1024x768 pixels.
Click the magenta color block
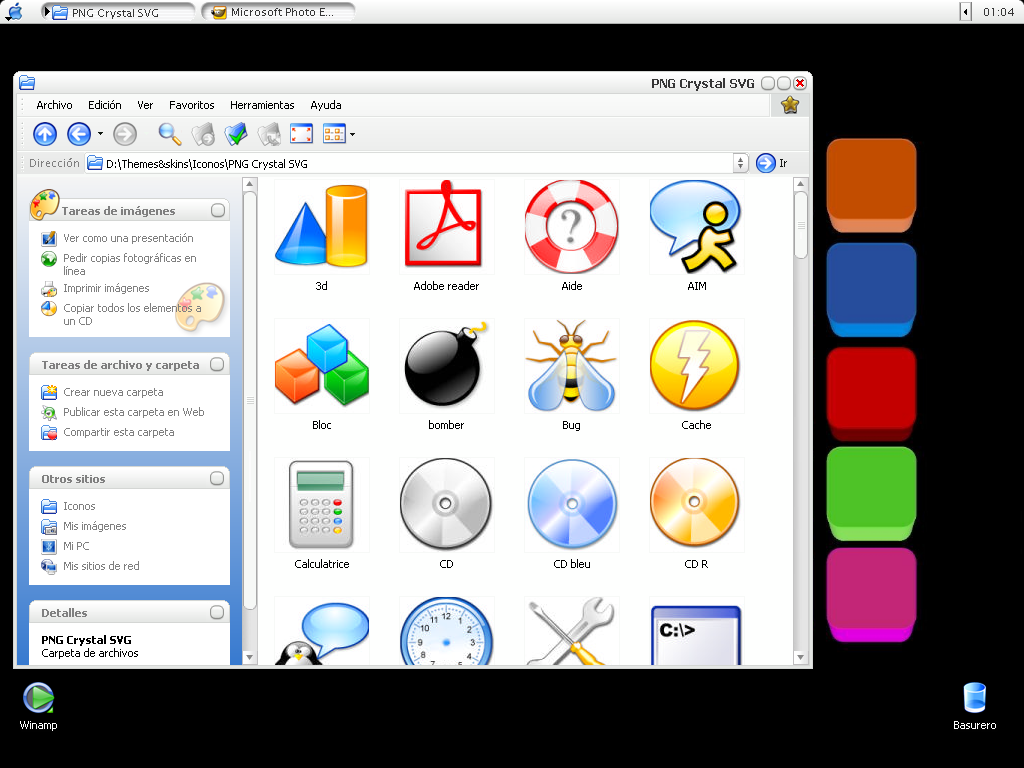(x=871, y=595)
